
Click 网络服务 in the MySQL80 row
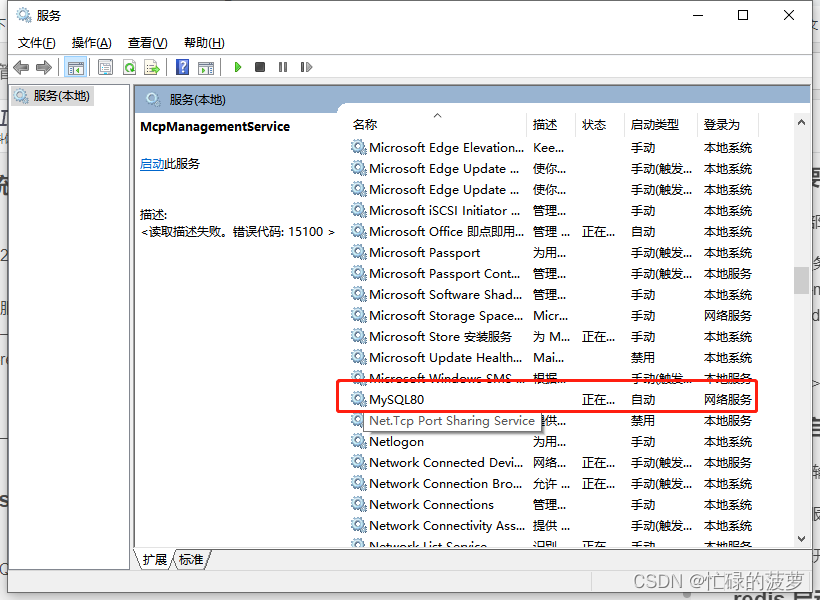tap(727, 399)
